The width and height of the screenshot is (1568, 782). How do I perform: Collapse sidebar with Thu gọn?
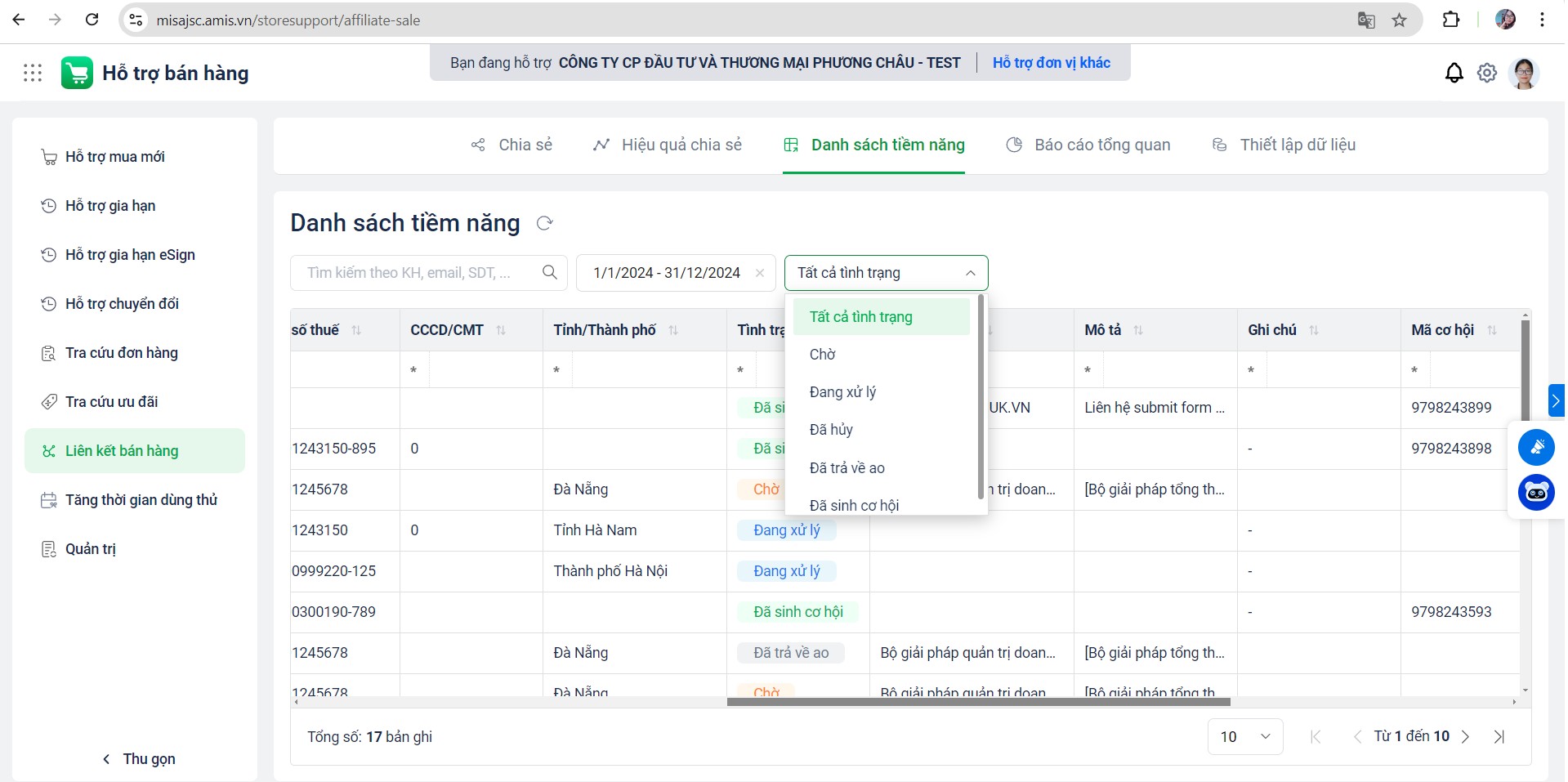(x=139, y=759)
